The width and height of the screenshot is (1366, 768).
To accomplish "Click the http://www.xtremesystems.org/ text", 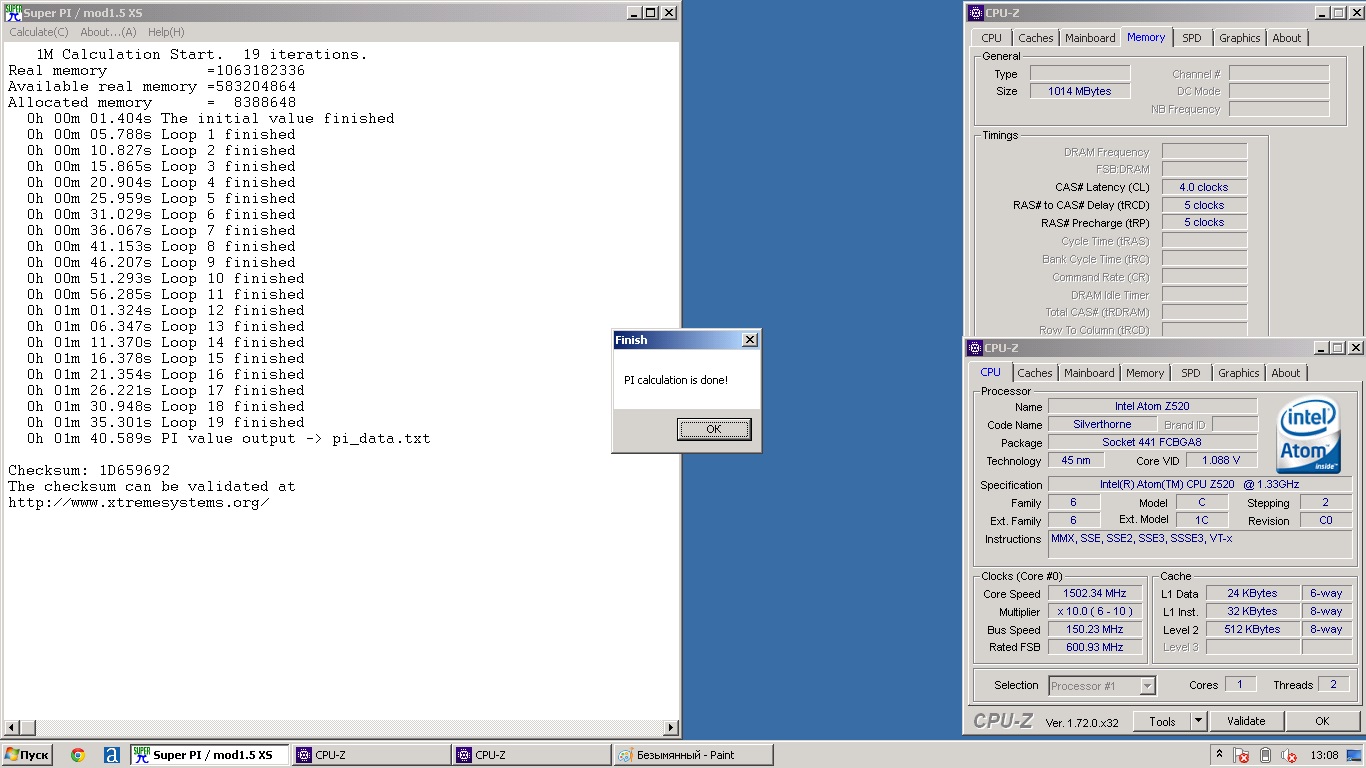I will coord(139,502).
